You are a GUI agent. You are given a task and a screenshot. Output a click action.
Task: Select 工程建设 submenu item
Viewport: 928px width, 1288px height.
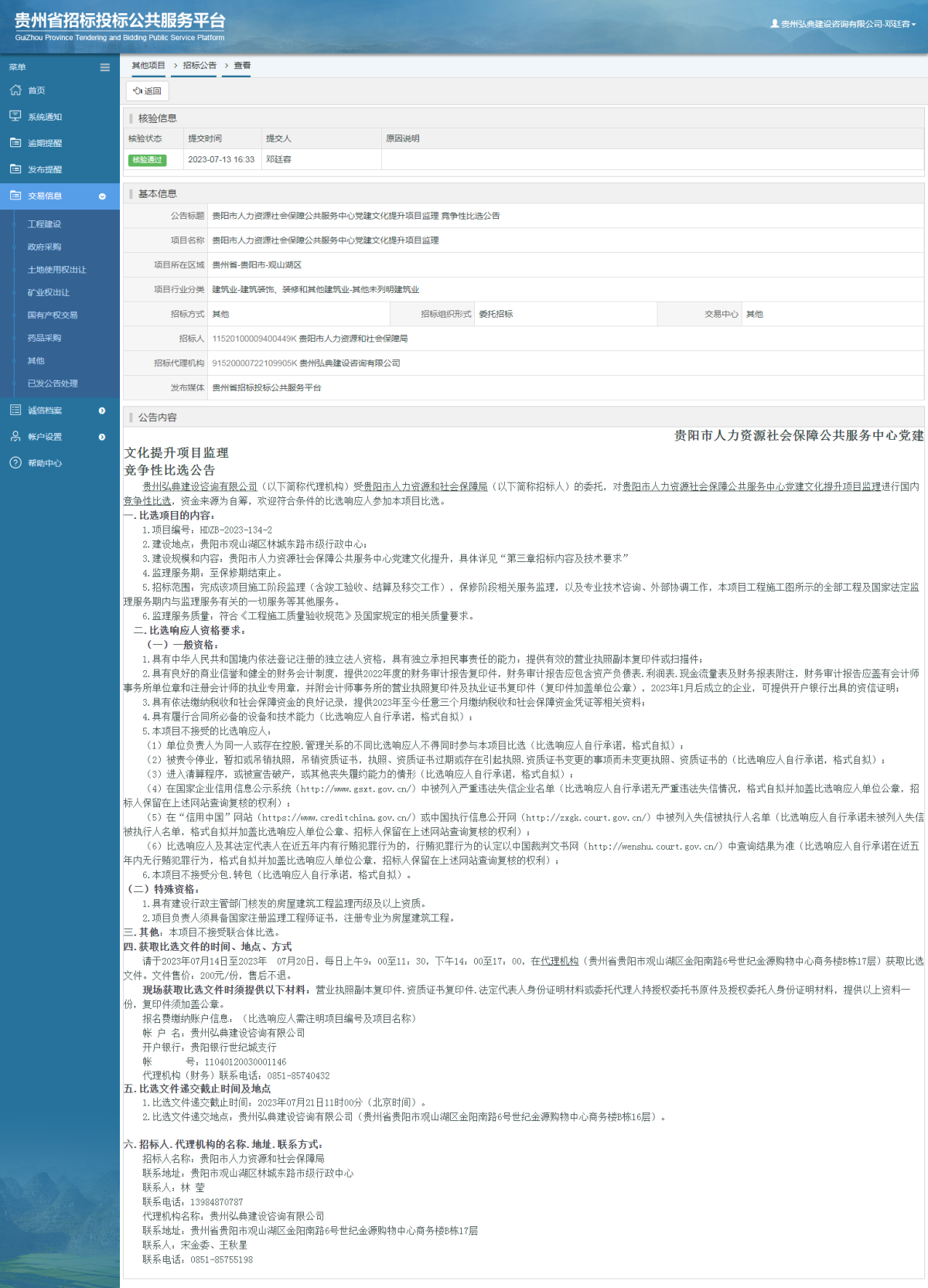(44, 224)
